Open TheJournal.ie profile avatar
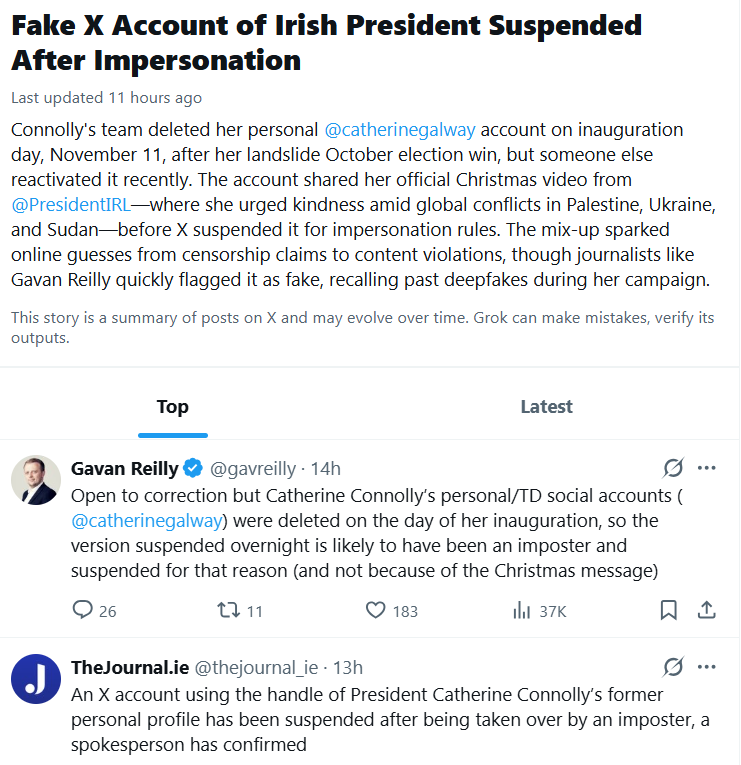This screenshot has width=741, height=765. [x=36, y=680]
